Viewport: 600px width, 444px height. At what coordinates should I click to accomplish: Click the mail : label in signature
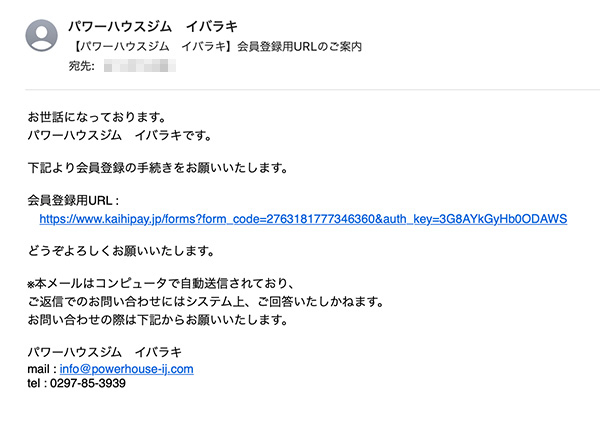[x=42, y=369]
